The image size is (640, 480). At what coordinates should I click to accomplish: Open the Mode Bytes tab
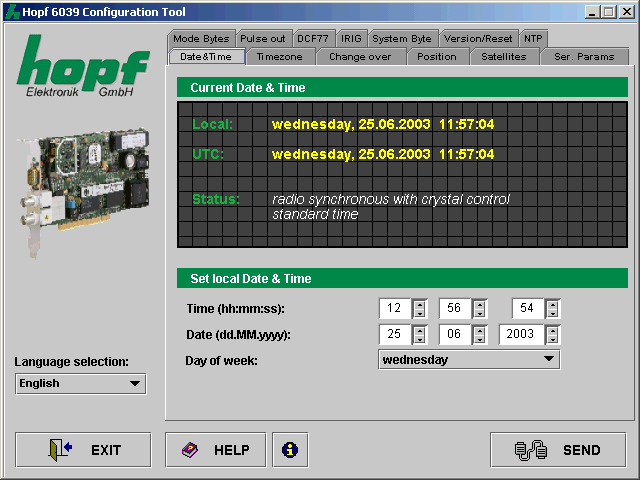[201, 39]
